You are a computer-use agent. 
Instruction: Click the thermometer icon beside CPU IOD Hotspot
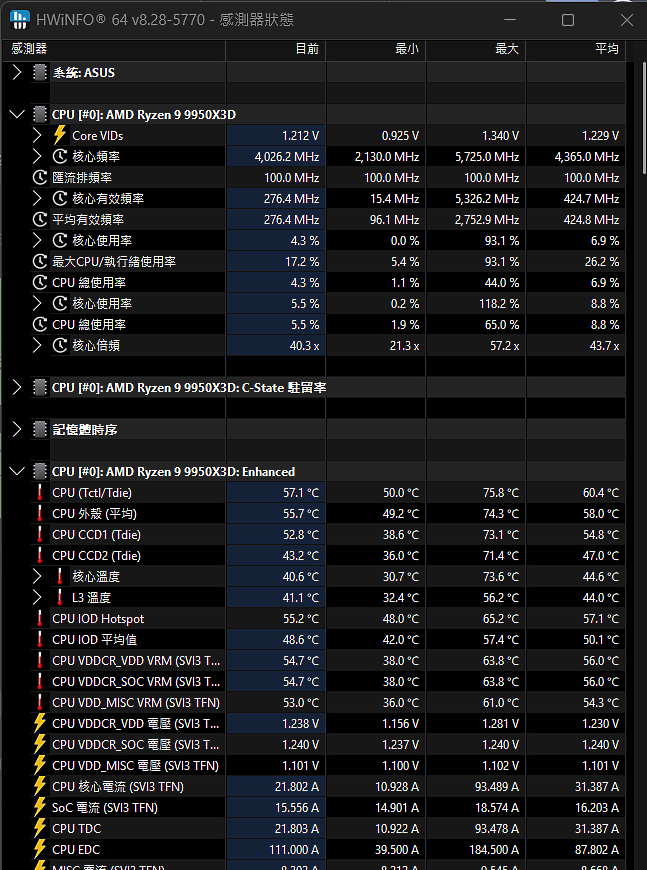pyautogui.click(x=39, y=619)
